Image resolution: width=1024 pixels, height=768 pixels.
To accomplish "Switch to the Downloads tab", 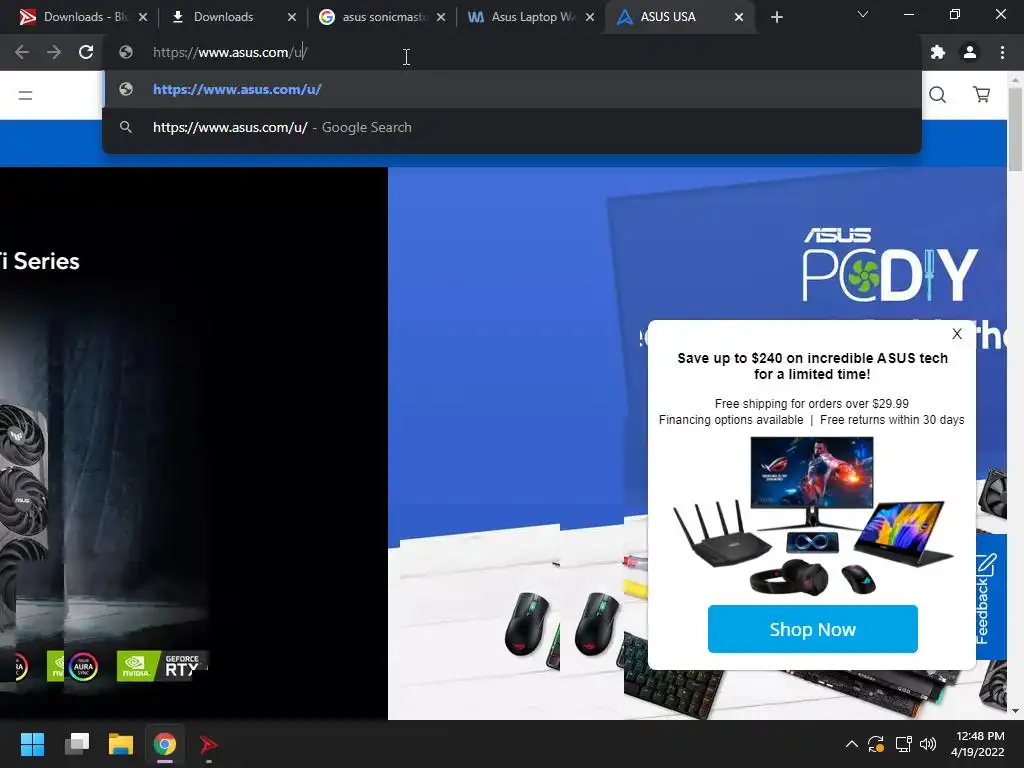I will tap(232, 17).
